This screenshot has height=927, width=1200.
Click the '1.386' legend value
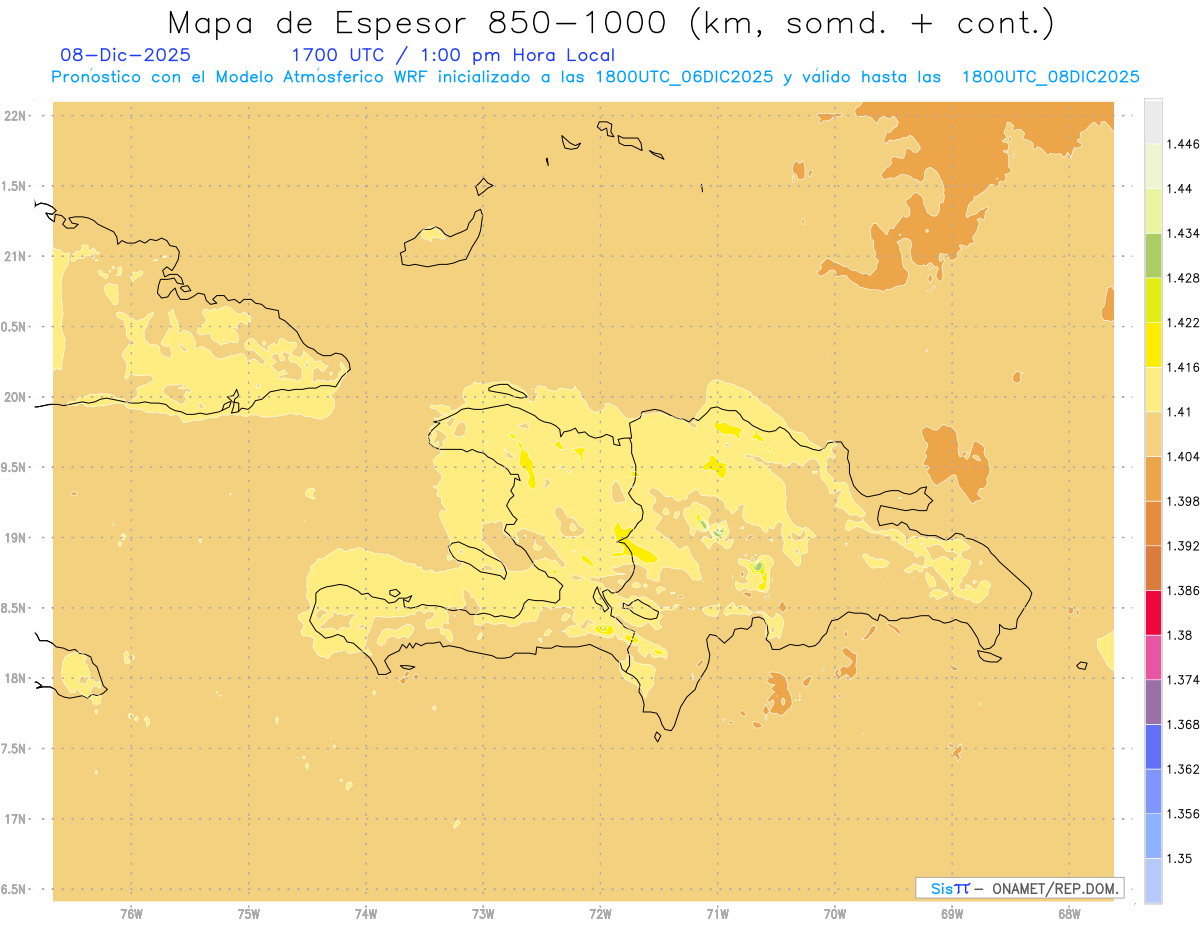coord(1183,591)
